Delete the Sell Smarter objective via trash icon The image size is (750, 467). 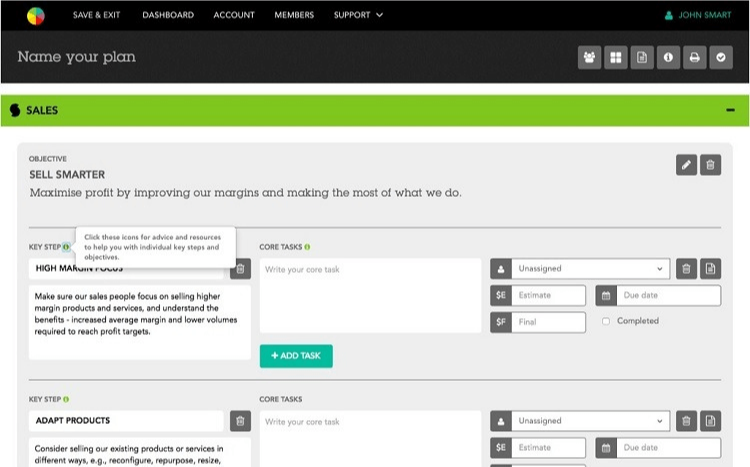pyautogui.click(x=710, y=165)
